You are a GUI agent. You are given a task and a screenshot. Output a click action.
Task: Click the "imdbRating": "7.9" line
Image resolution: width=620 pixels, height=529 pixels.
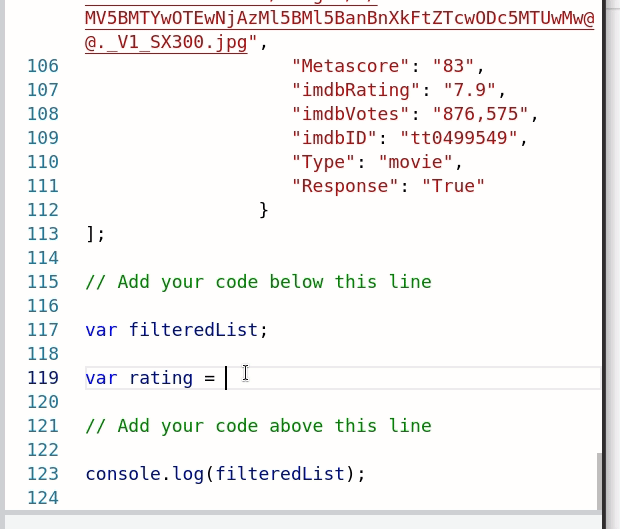pos(399,90)
